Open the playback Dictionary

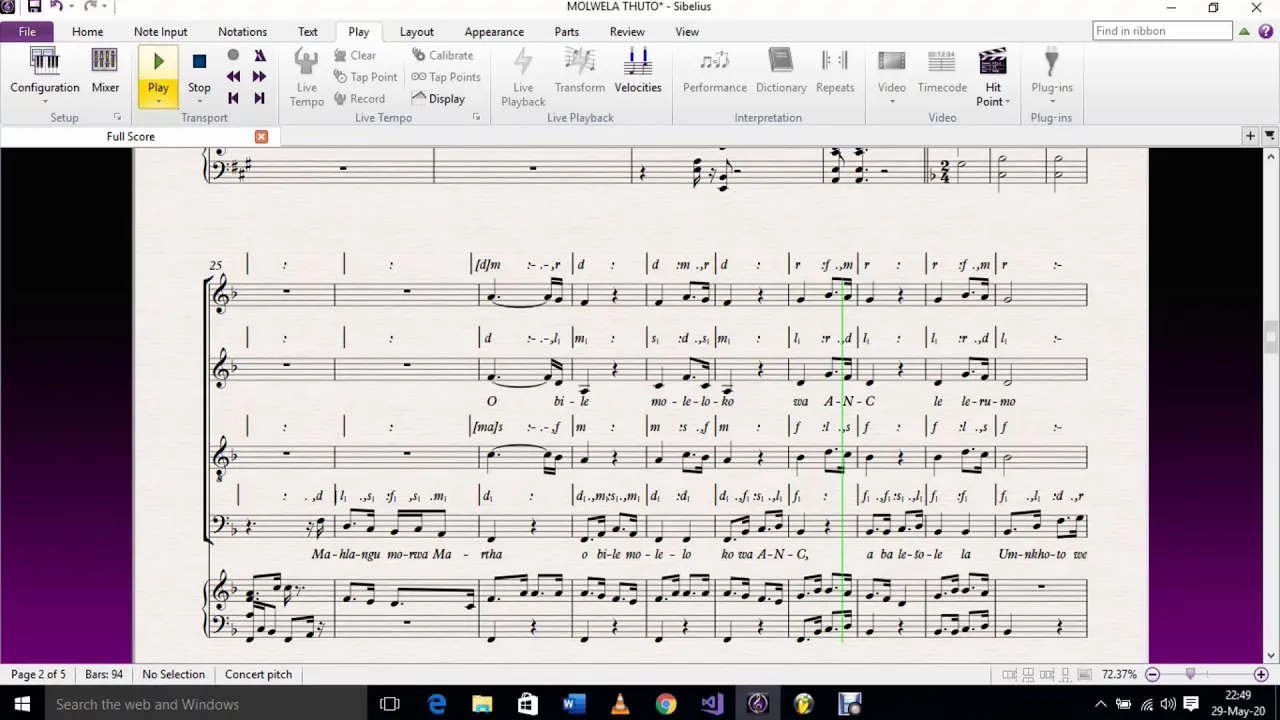[x=781, y=70]
